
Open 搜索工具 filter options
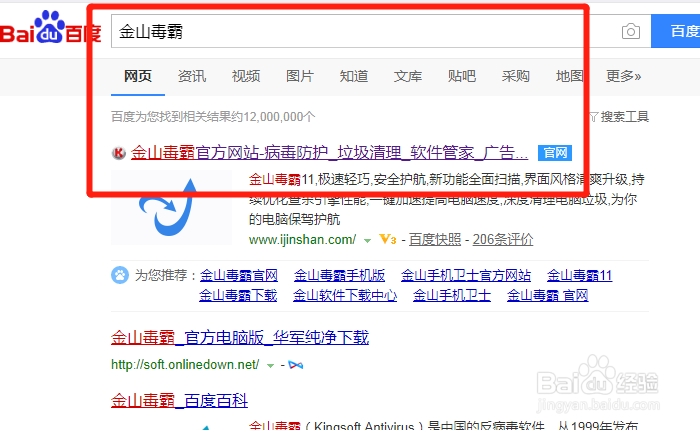point(619,117)
